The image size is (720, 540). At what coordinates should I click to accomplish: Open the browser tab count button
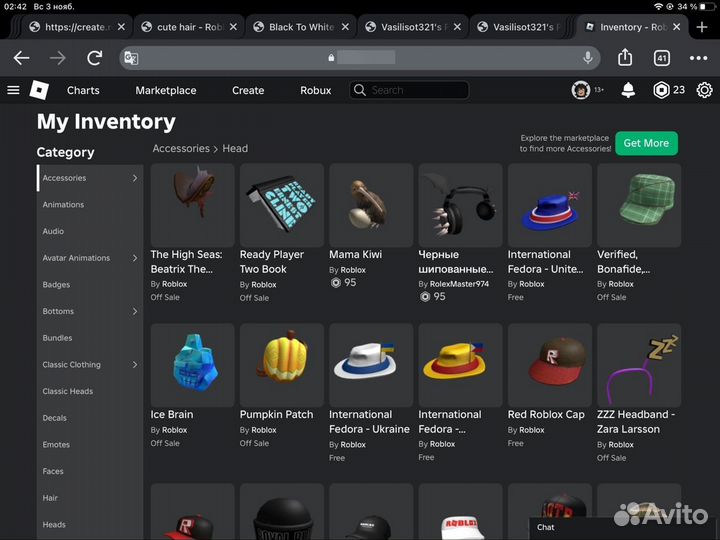click(x=661, y=58)
